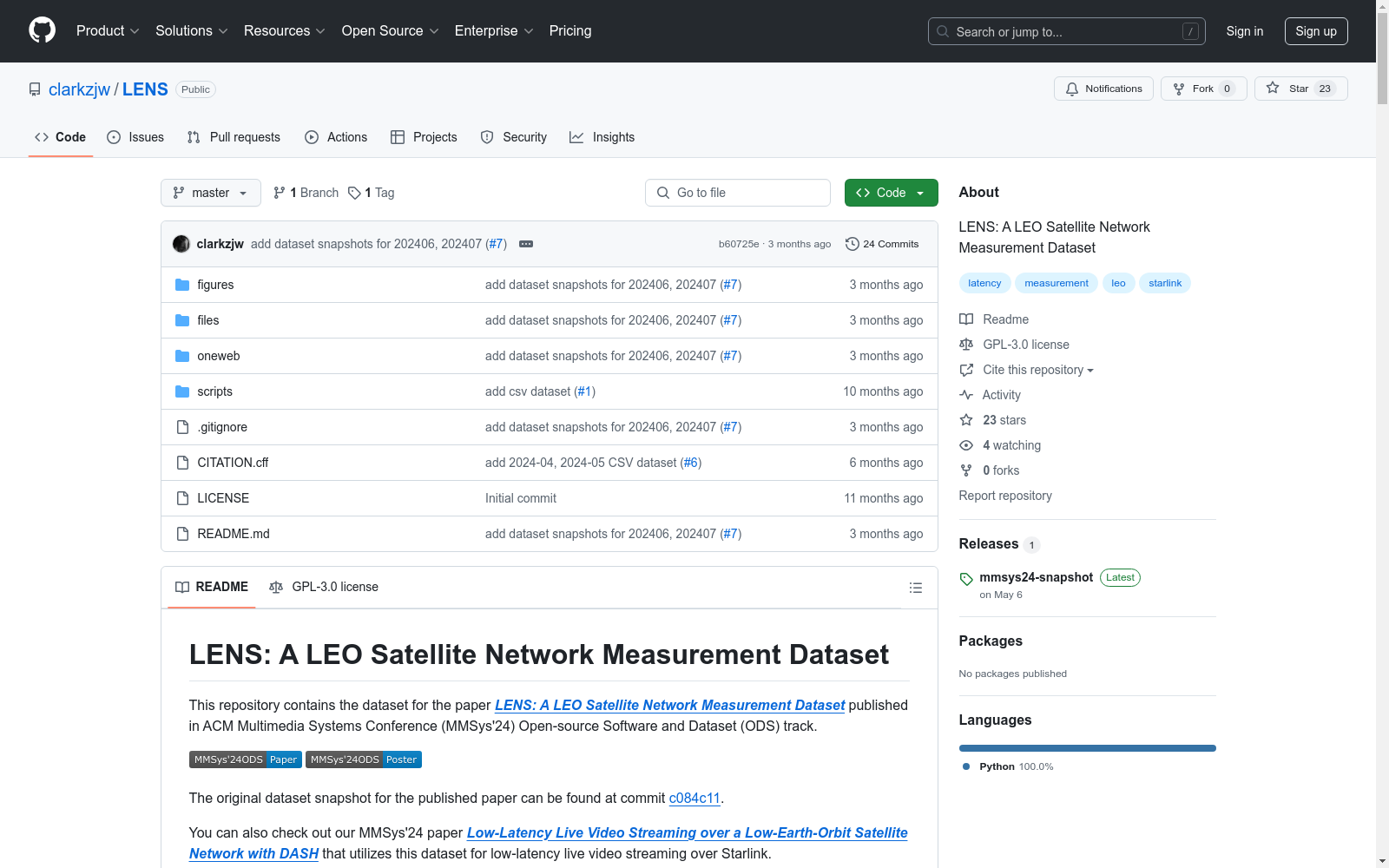This screenshot has width=1389, height=868.
Task: Select the Code tab
Action: (x=60, y=137)
